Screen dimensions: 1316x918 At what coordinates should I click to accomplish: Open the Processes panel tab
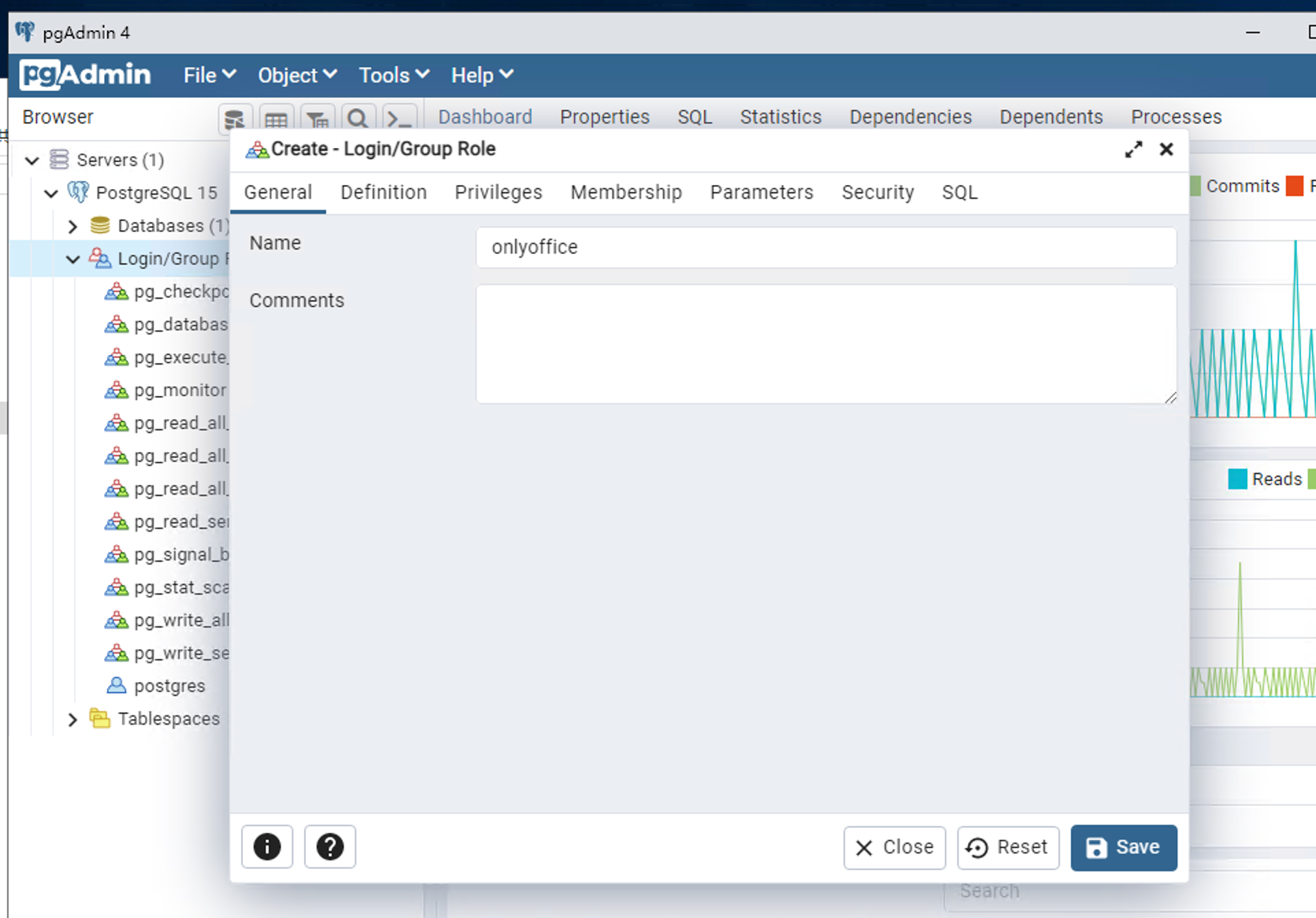[x=1176, y=117]
